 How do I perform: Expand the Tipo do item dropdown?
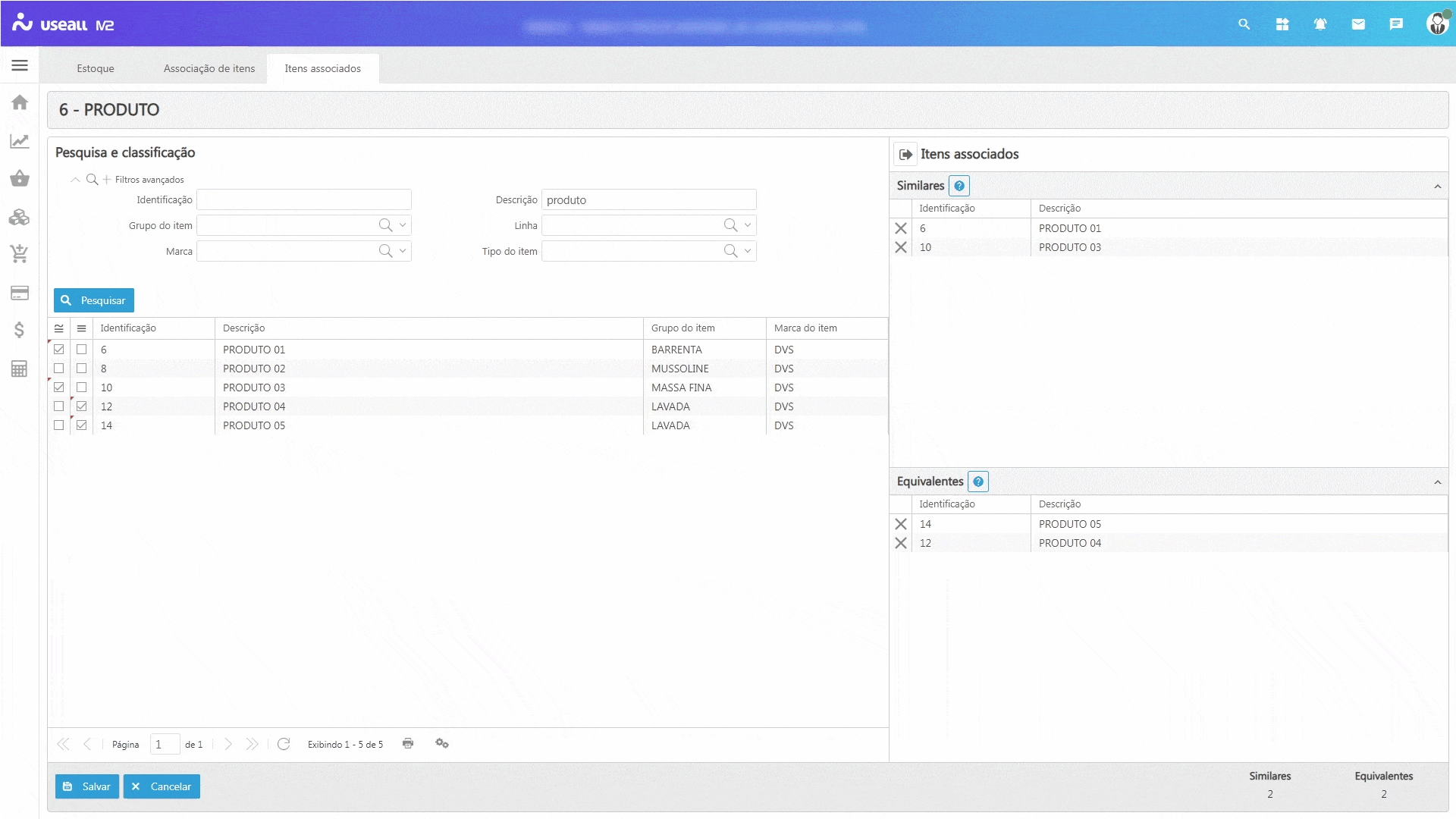click(748, 251)
